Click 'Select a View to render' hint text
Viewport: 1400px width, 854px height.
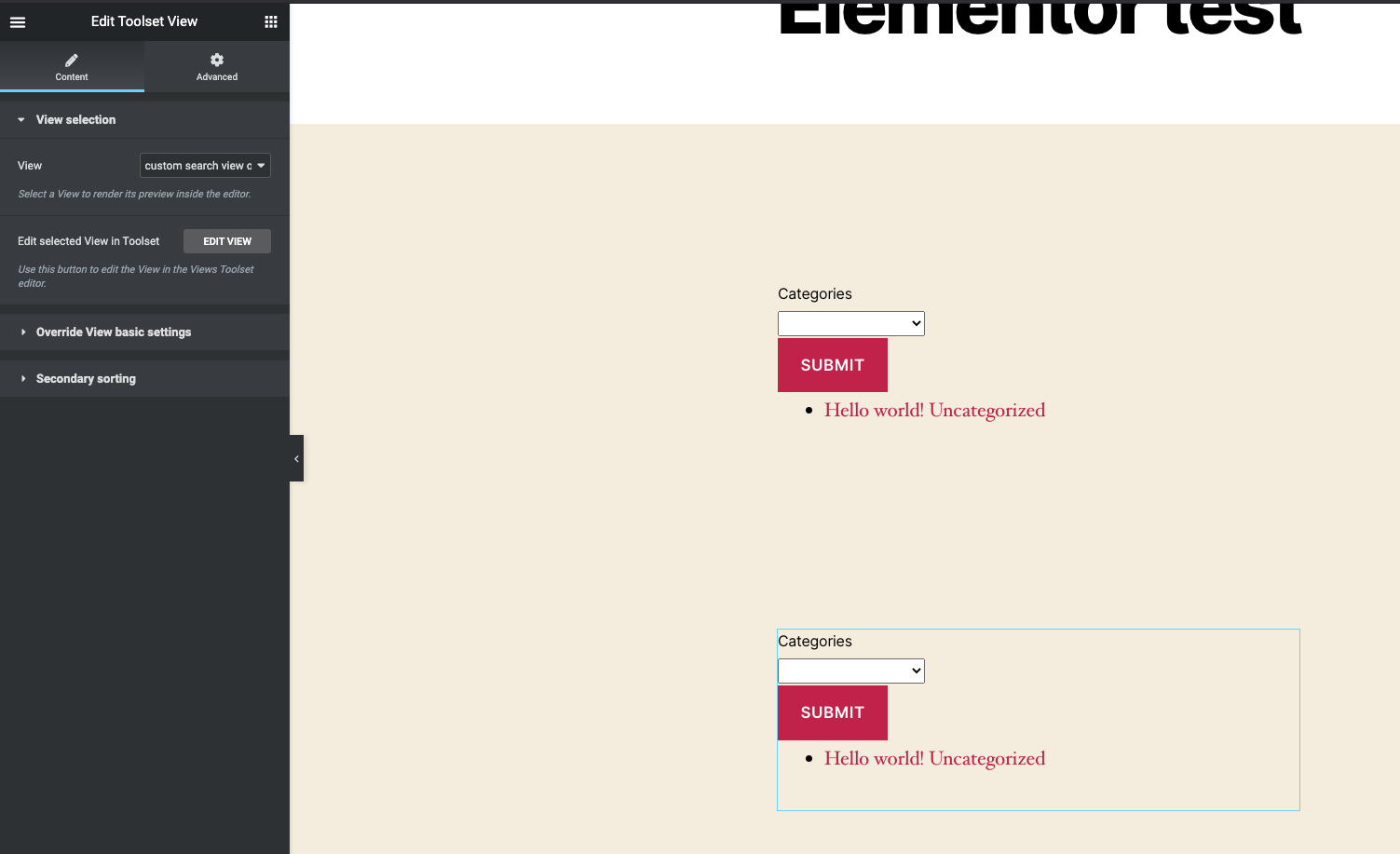pos(134,194)
